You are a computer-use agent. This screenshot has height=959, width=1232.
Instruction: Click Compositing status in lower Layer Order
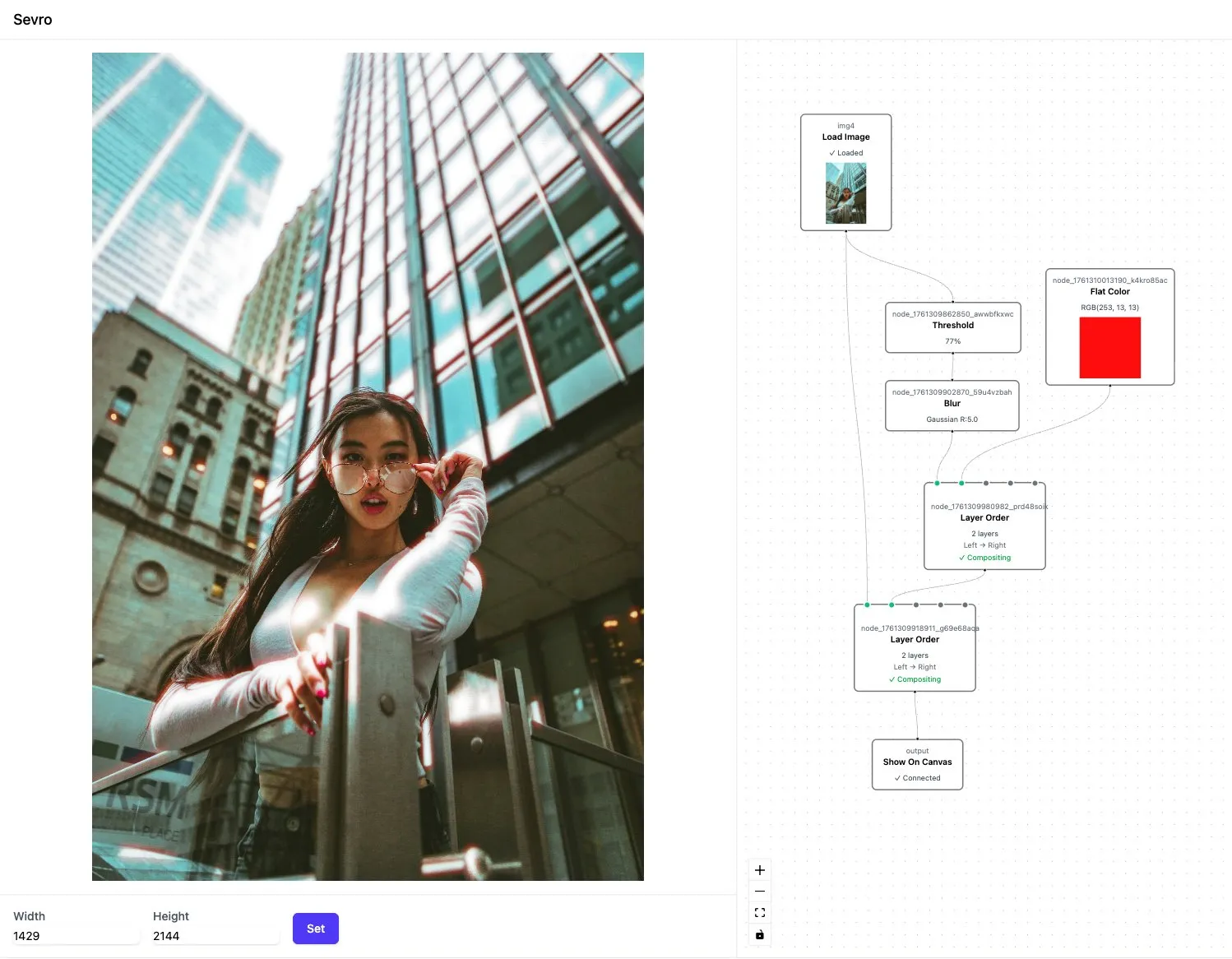[x=915, y=679]
